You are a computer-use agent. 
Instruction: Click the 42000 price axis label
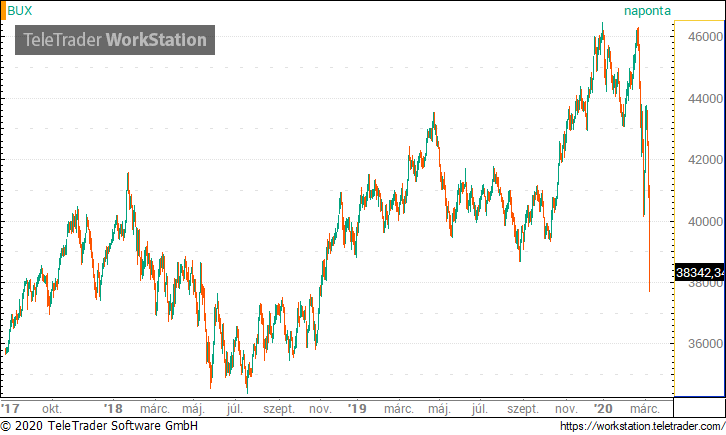point(705,160)
